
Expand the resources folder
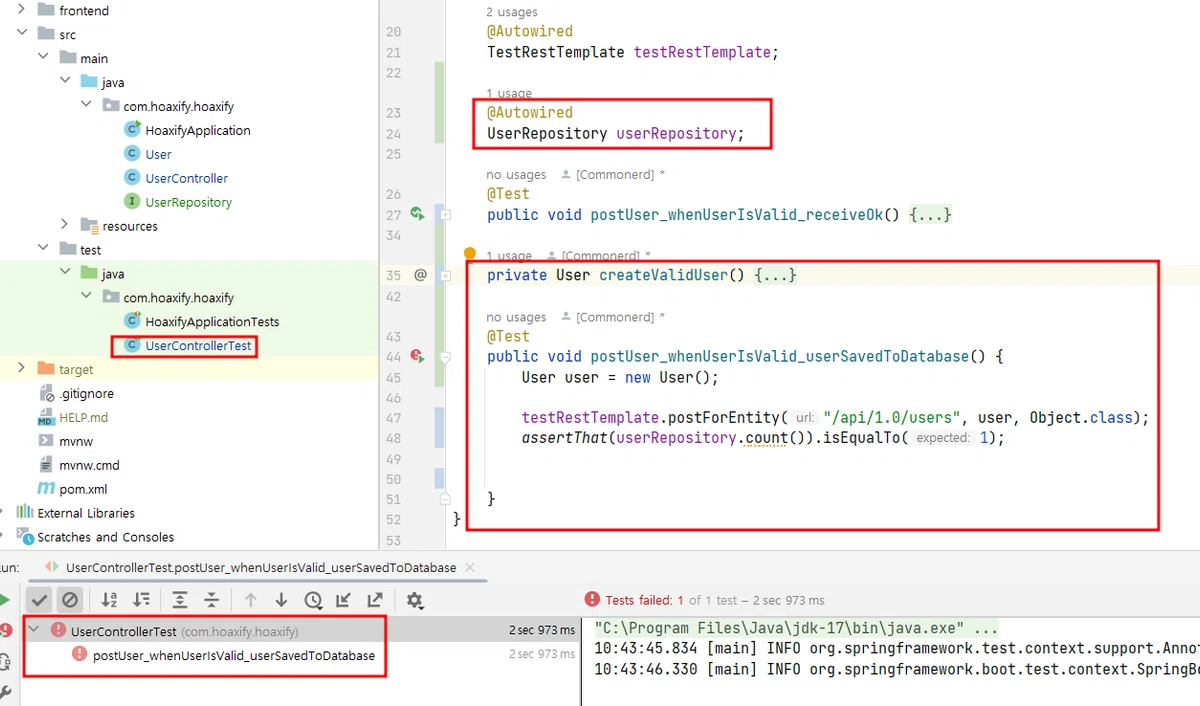[x=65, y=225]
